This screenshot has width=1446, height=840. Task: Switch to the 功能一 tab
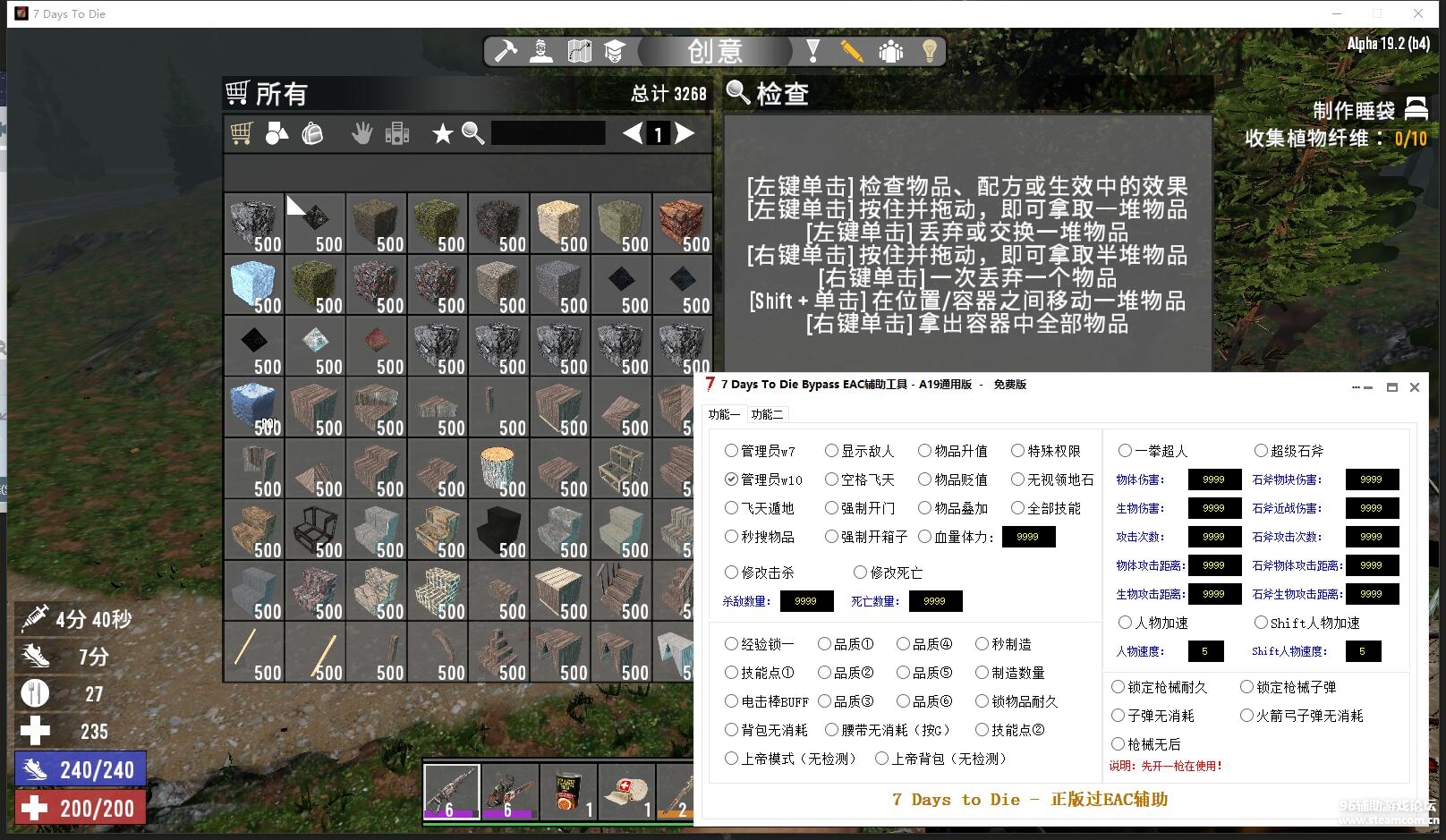pyautogui.click(x=724, y=414)
